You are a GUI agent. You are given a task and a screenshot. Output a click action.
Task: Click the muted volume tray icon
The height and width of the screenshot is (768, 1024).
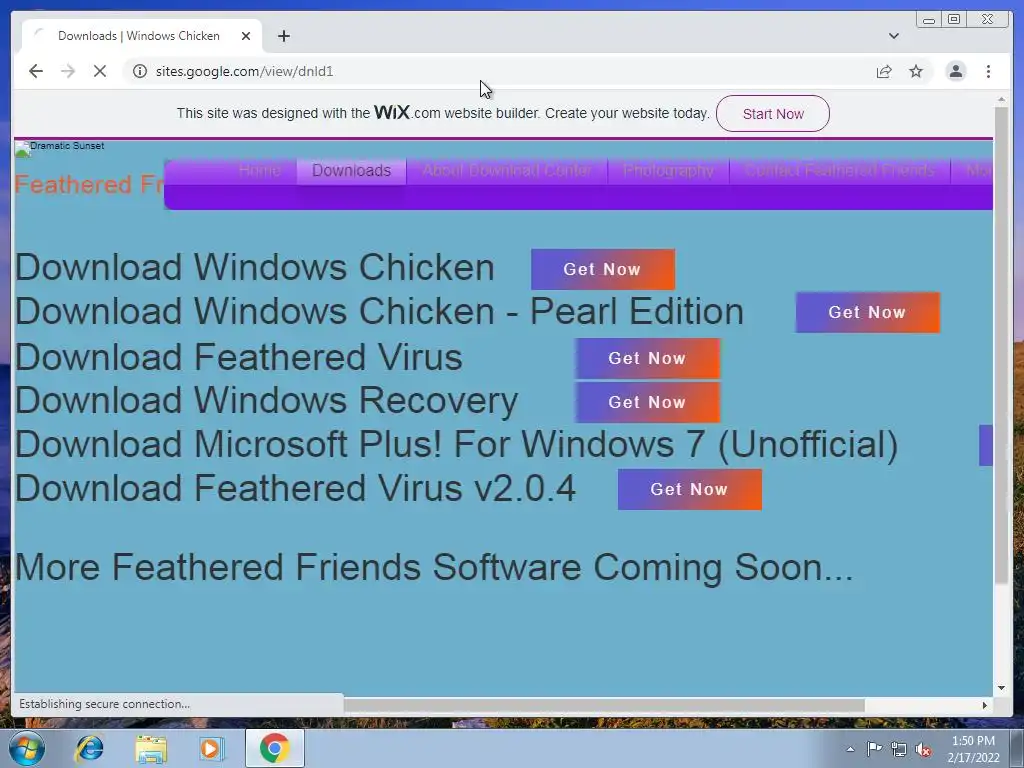(923, 750)
